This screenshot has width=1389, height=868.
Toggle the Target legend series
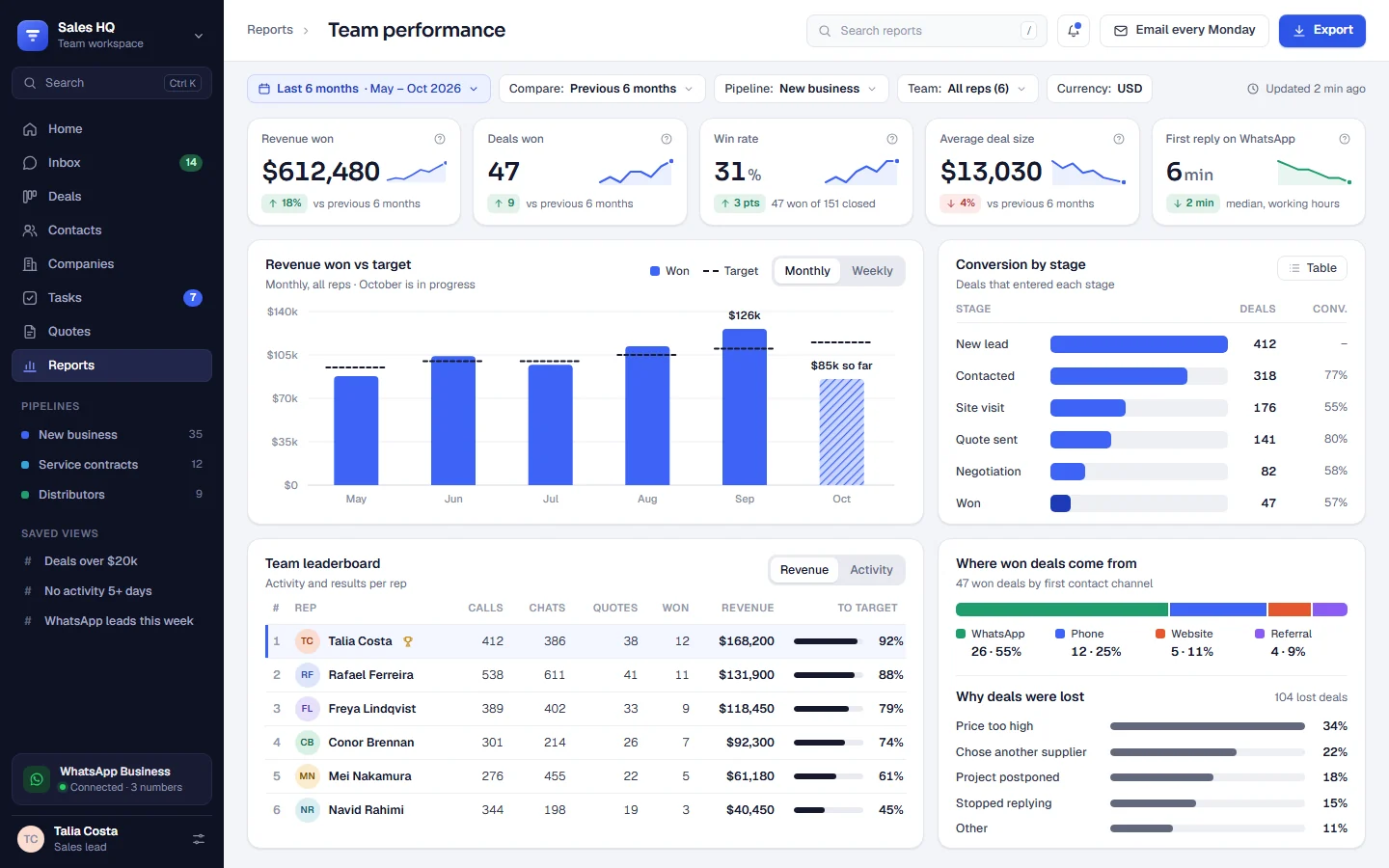(x=731, y=271)
